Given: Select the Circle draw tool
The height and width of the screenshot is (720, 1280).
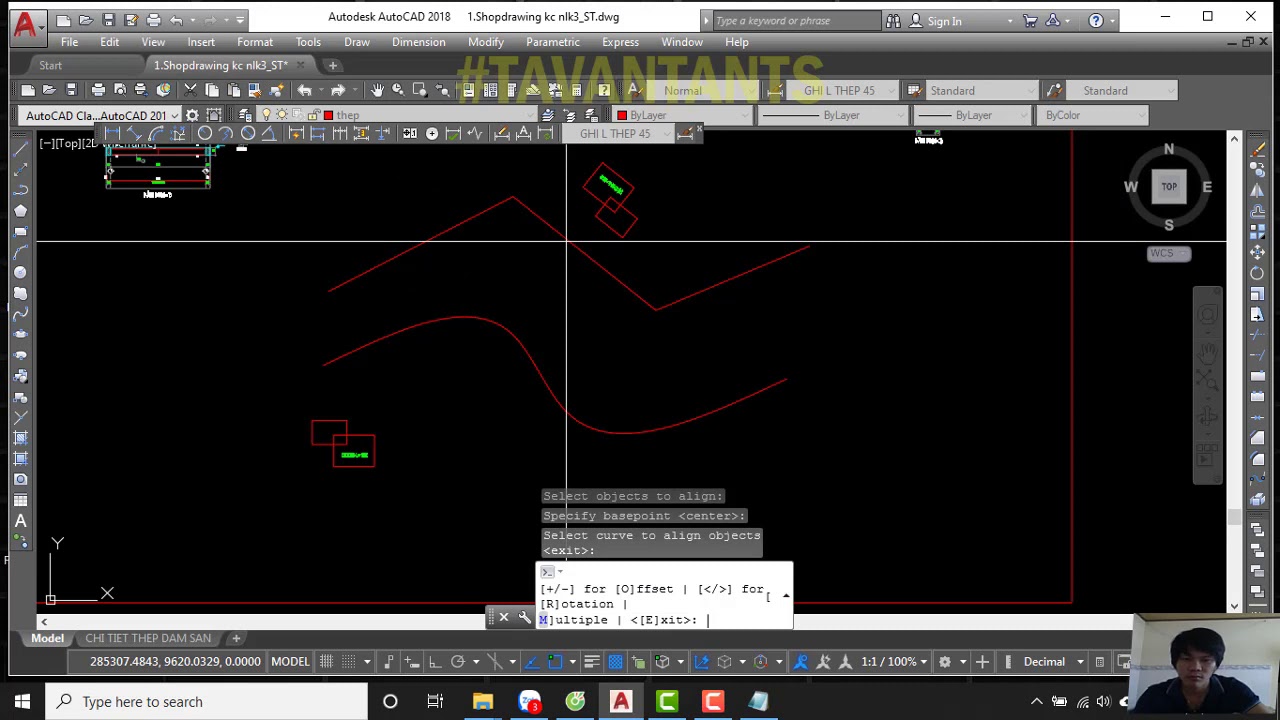Looking at the screenshot, I should [x=20, y=272].
